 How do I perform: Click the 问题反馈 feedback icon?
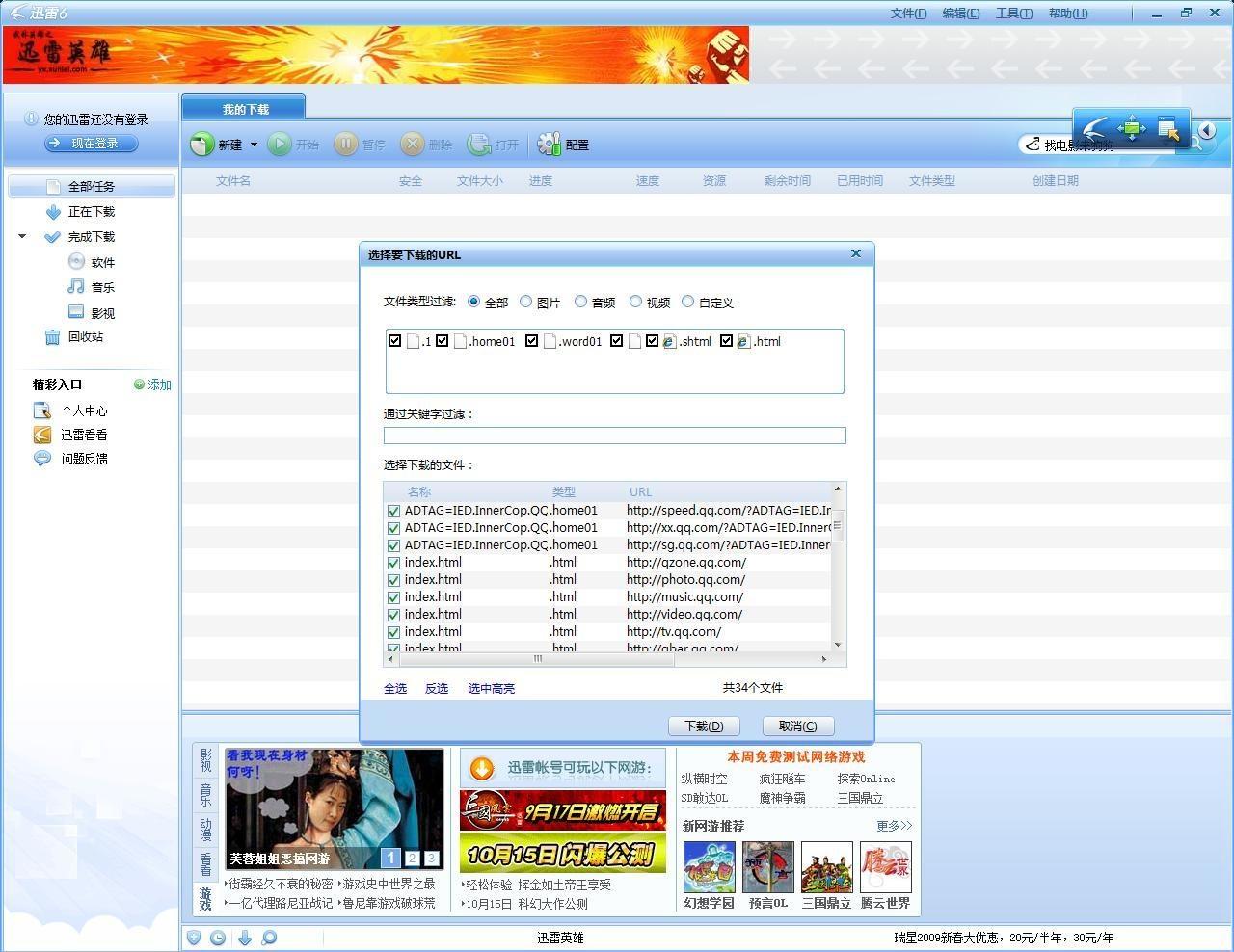coord(40,459)
